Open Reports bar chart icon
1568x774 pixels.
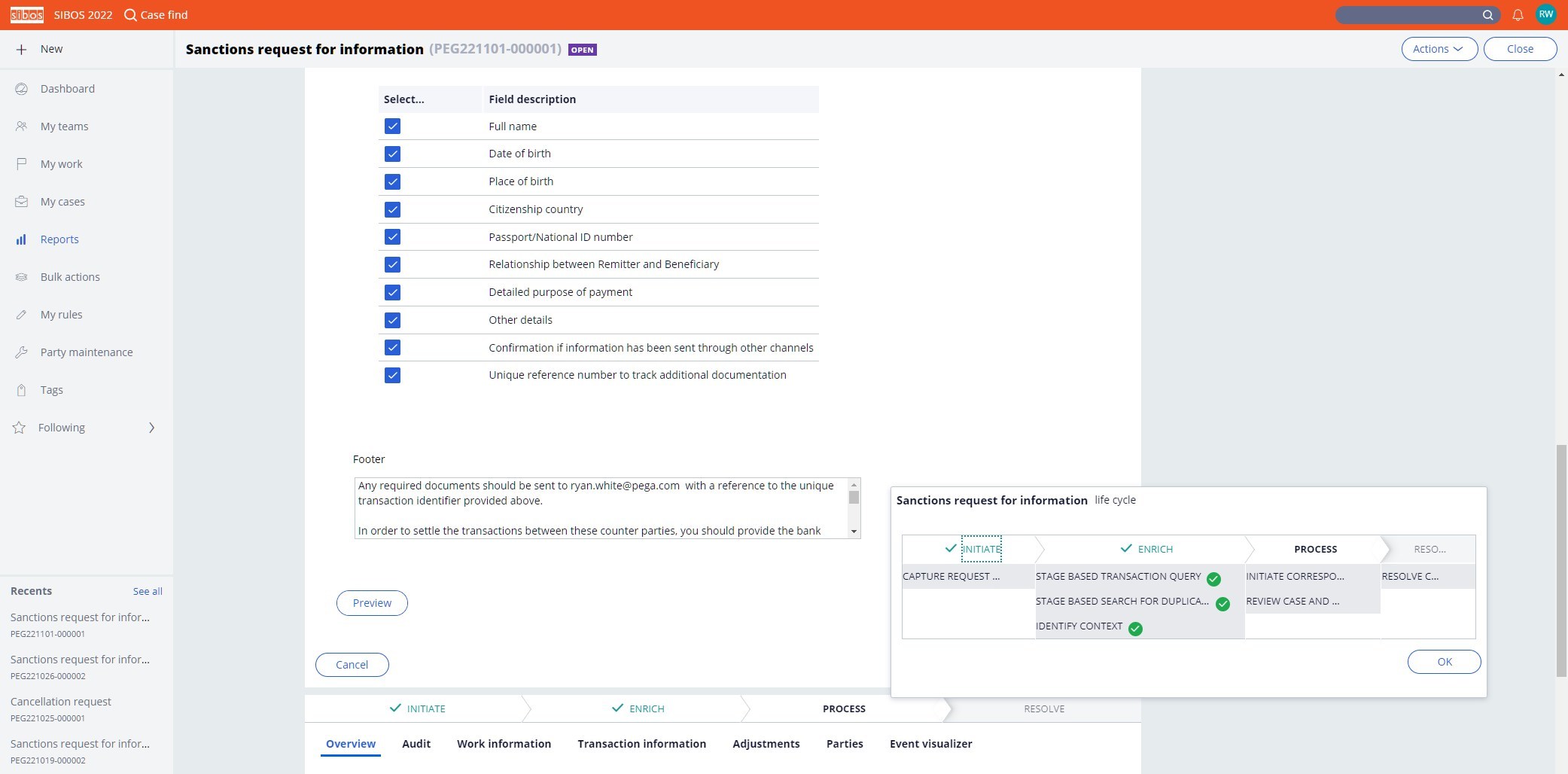(x=22, y=239)
